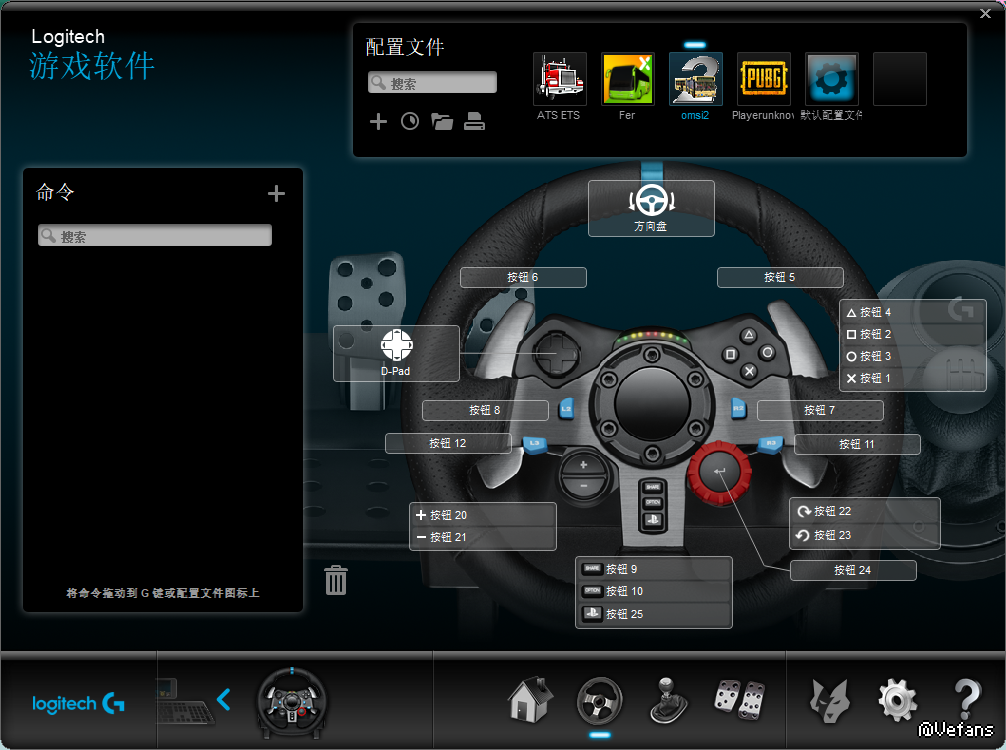1006x750 pixels.
Task: Open the settings gear icon
Action: tap(898, 700)
